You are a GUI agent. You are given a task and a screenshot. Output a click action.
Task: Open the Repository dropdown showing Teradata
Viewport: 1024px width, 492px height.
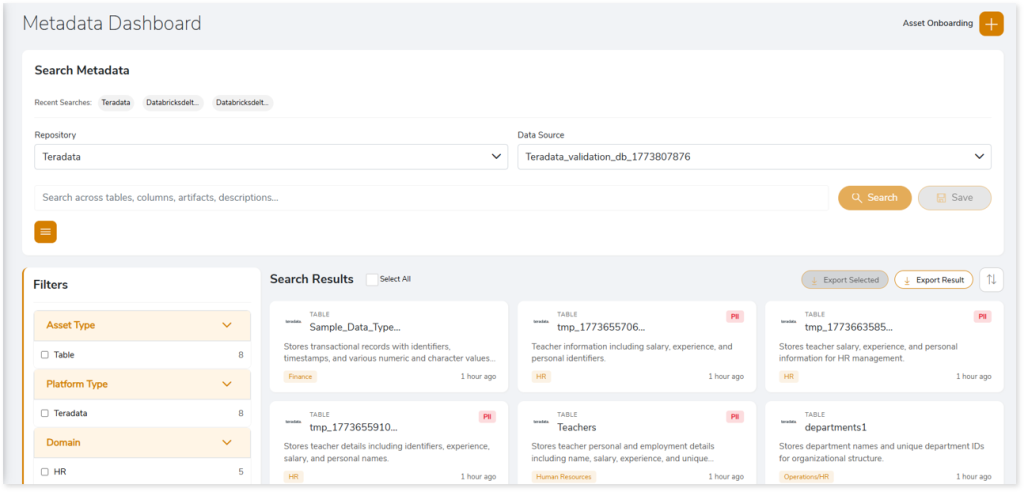(x=271, y=157)
